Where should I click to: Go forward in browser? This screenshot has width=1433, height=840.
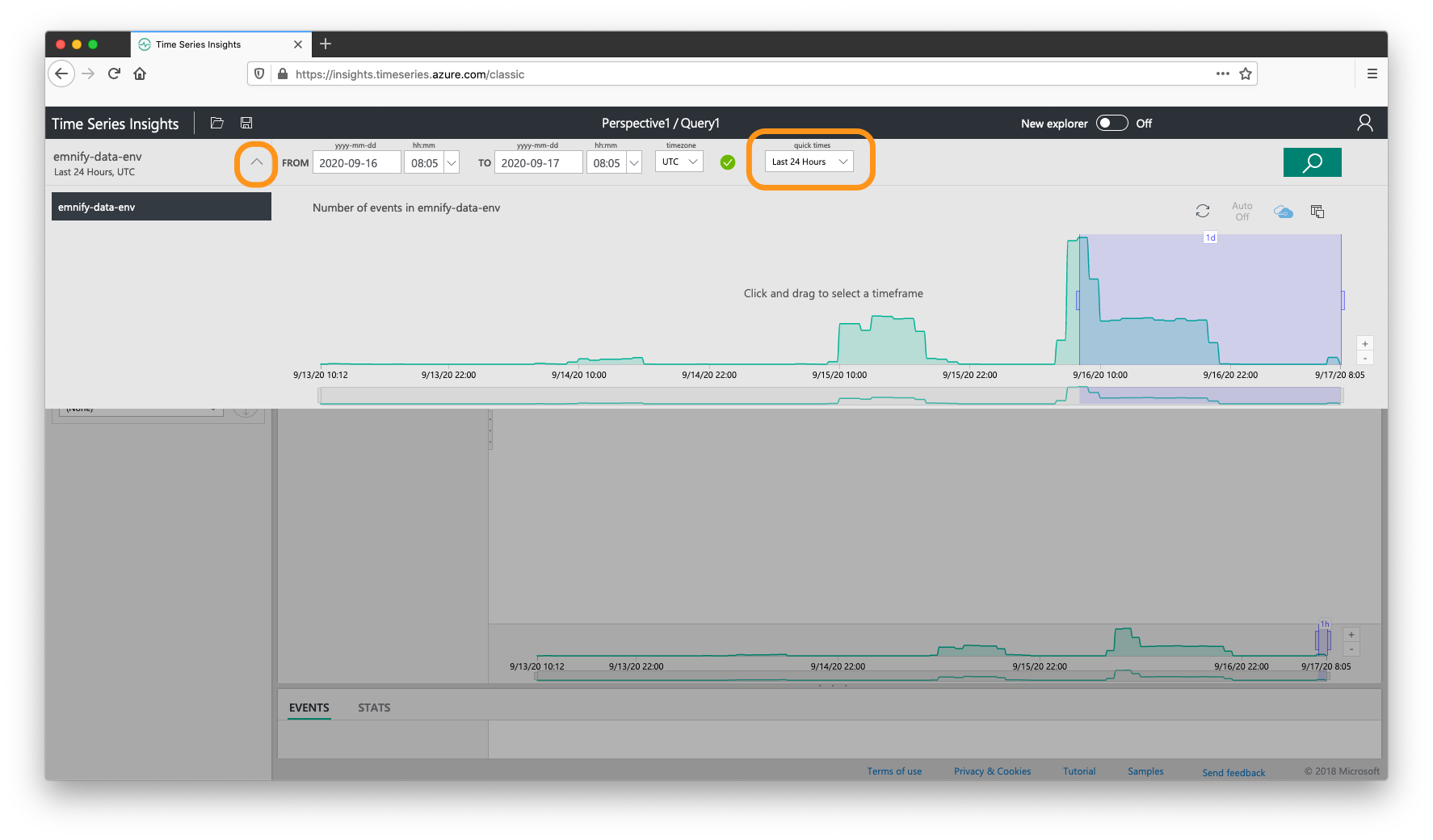click(x=88, y=73)
